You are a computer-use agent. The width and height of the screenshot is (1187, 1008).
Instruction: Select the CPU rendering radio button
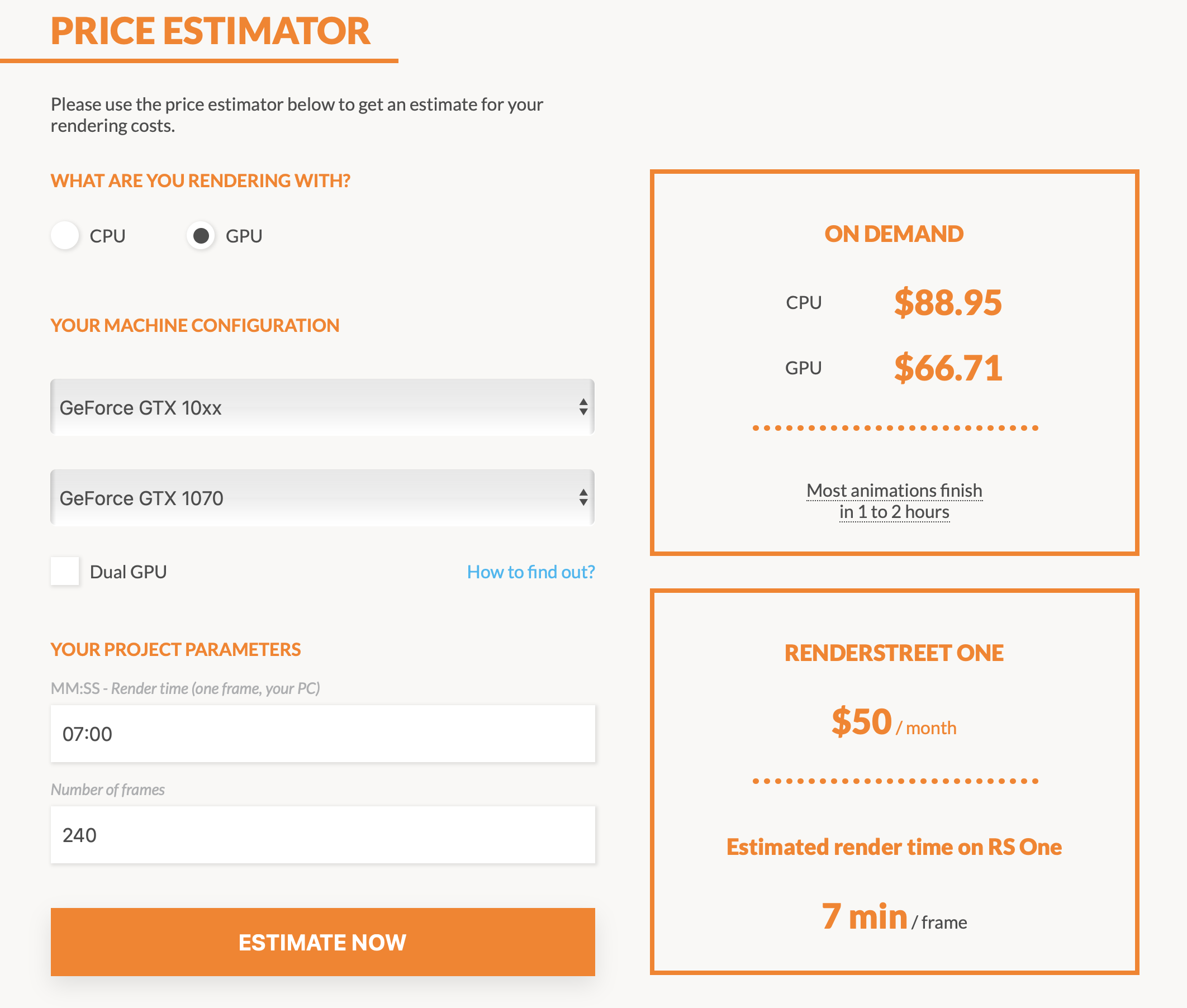coord(65,235)
